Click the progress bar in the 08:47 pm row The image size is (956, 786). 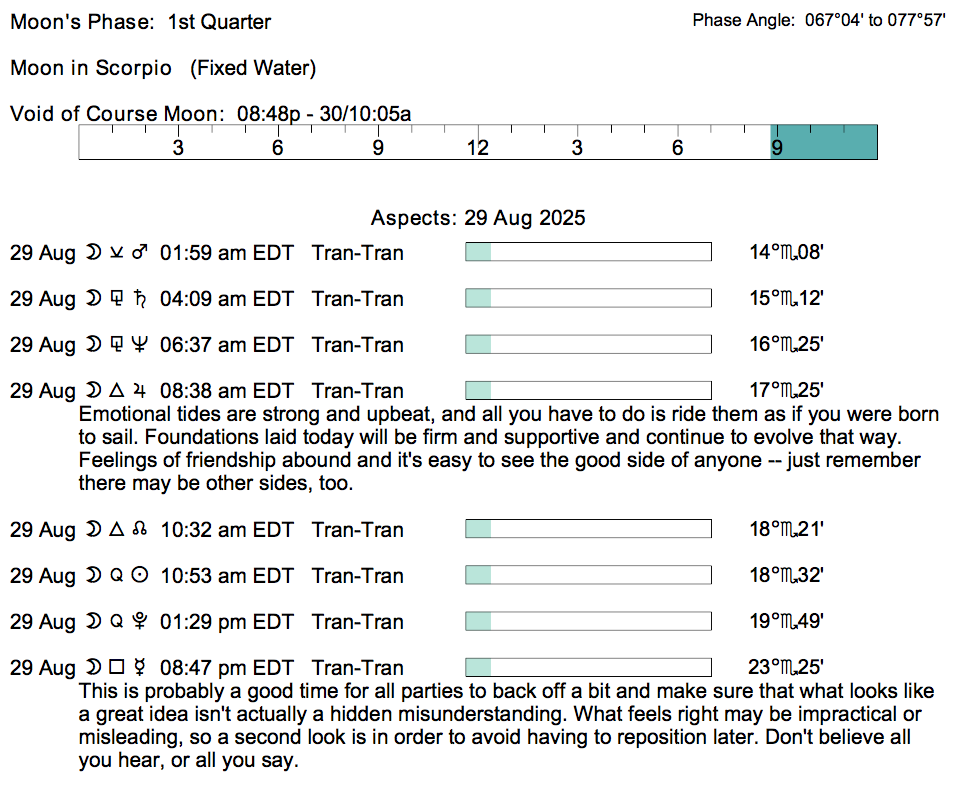click(588, 668)
